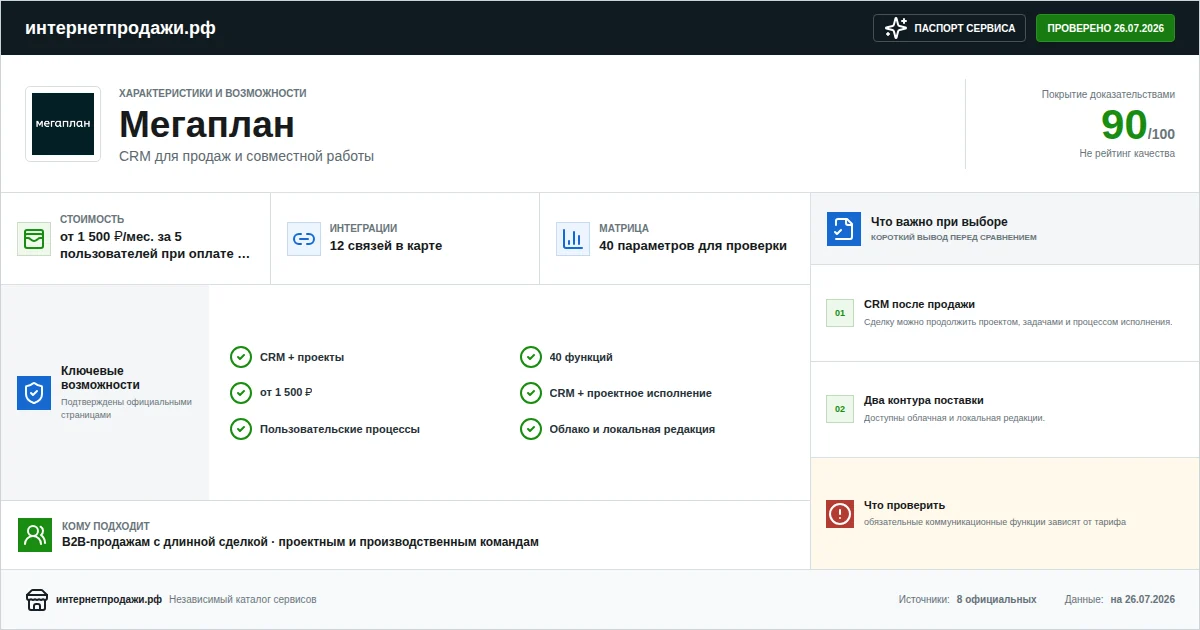Image resolution: width=1200 pixels, height=630 pixels.
Task: Click the shield icon beside Ключевые возможности
Action: [x=34, y=393]
